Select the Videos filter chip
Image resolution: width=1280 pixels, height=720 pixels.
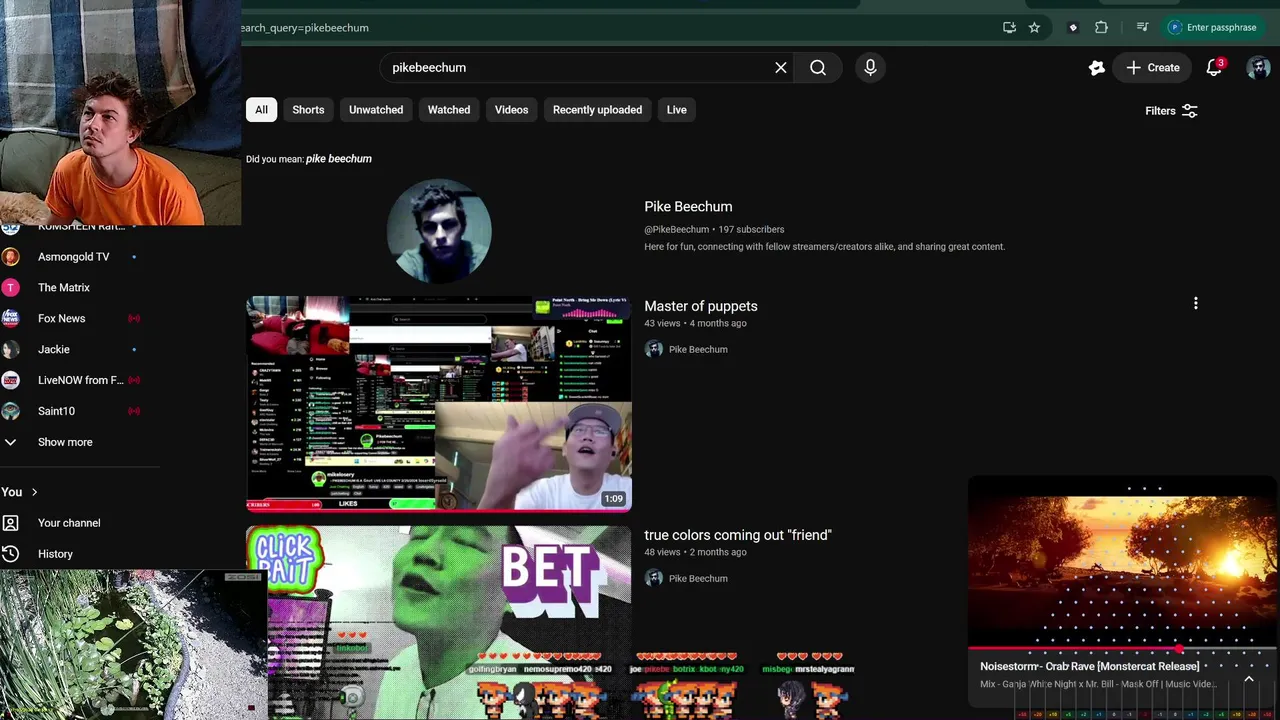point(511,110)
